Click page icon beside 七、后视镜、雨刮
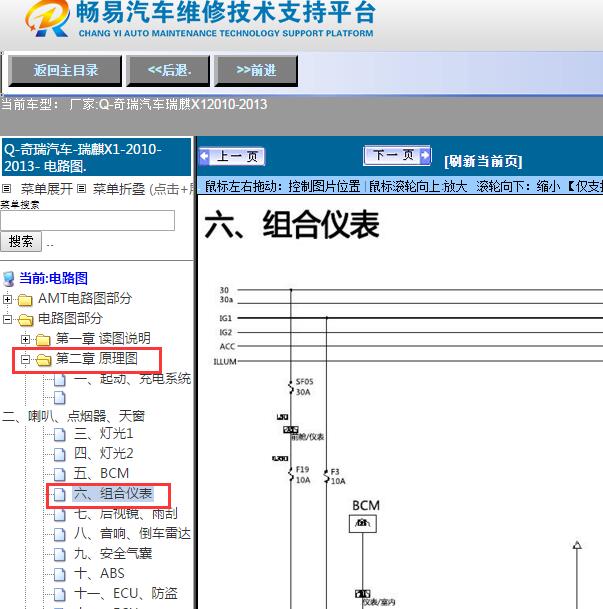Viewport: 603px width, 609px height. click(59, 515)
